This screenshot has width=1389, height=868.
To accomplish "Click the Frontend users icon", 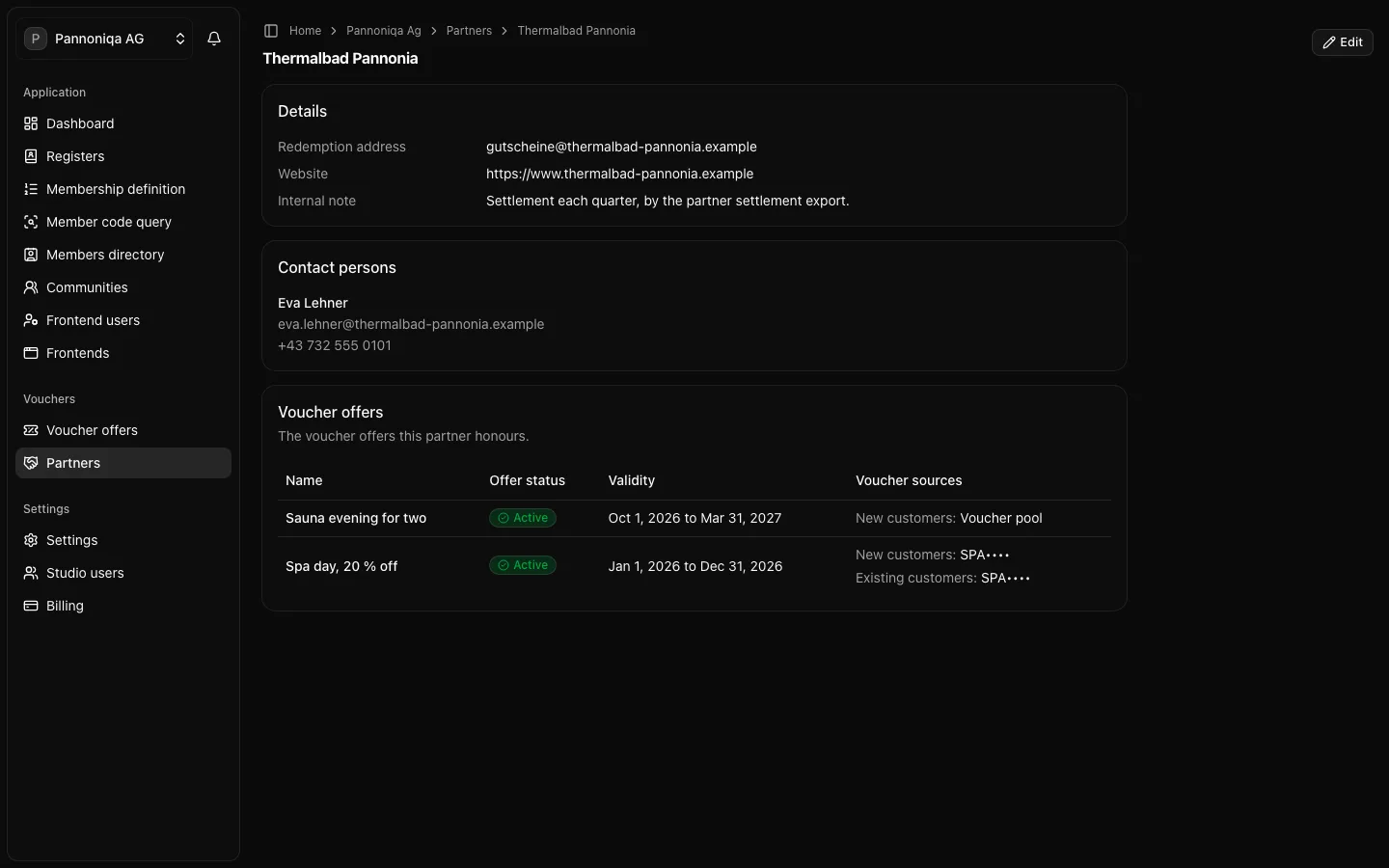I will [31, 320].
